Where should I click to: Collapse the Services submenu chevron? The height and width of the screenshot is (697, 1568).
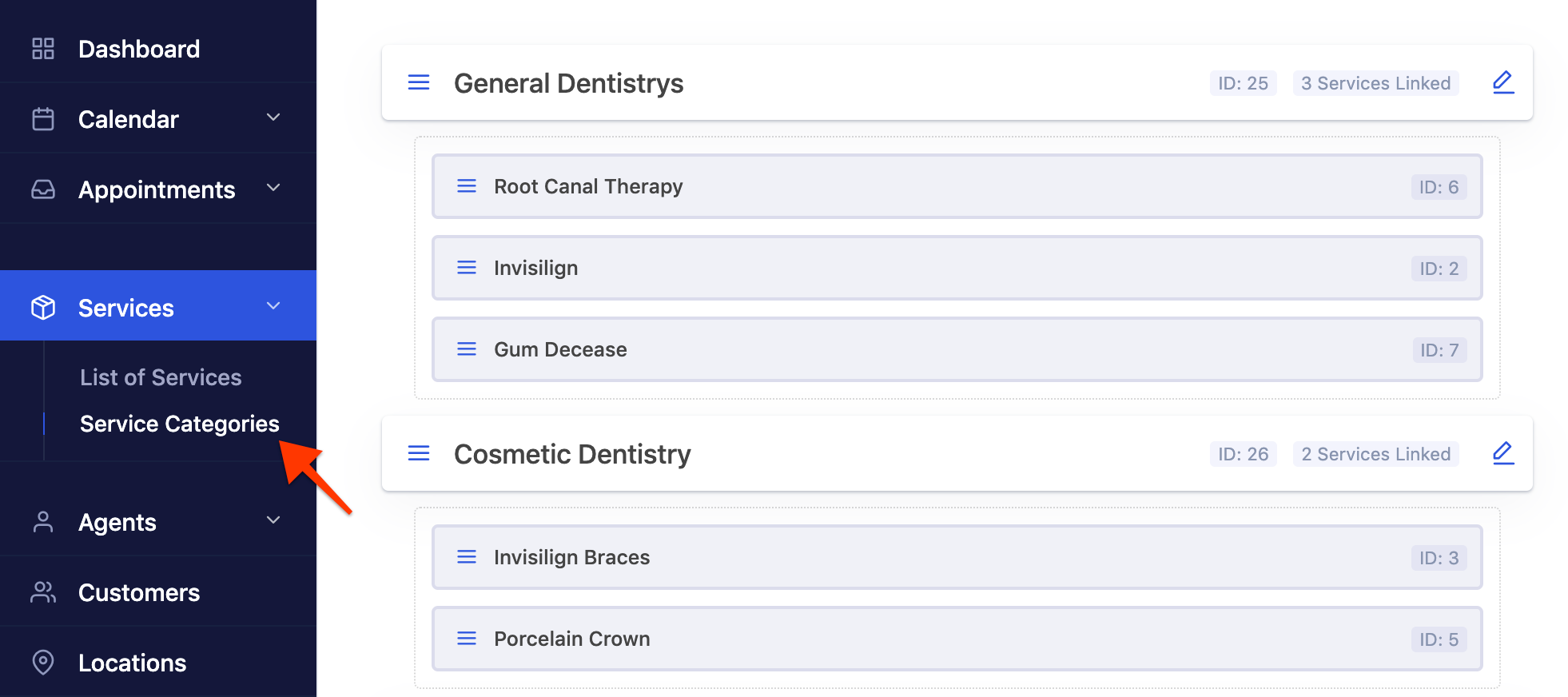(273, 306)
